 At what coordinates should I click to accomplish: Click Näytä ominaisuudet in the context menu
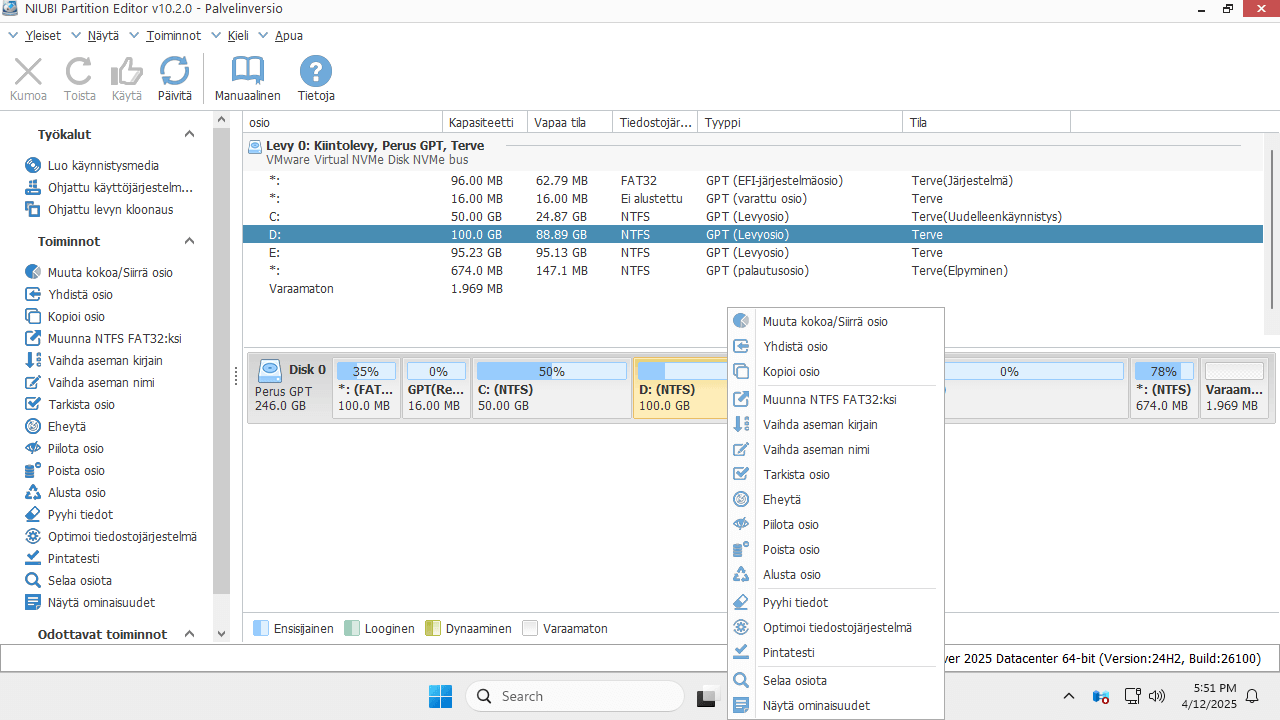tap(815, 706)
